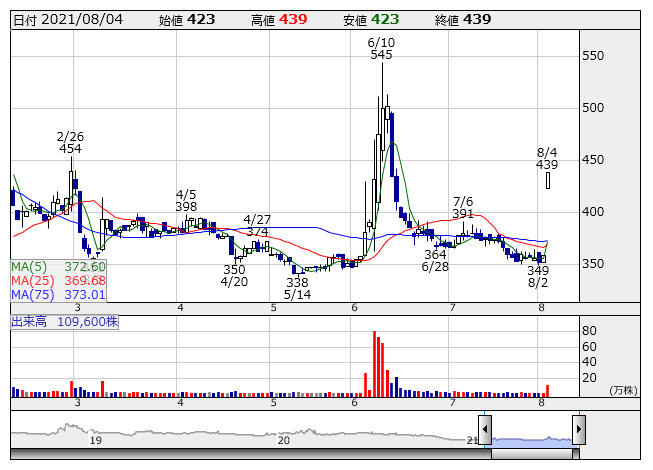Click the 2/26 high label of 454

(70, 142)
